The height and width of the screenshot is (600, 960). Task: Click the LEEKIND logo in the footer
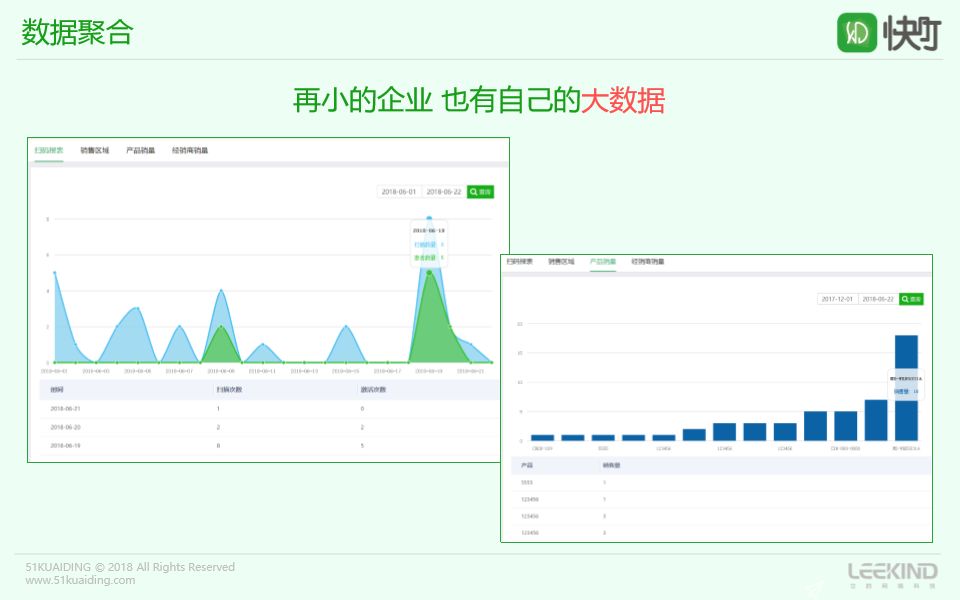pos(892,573)
